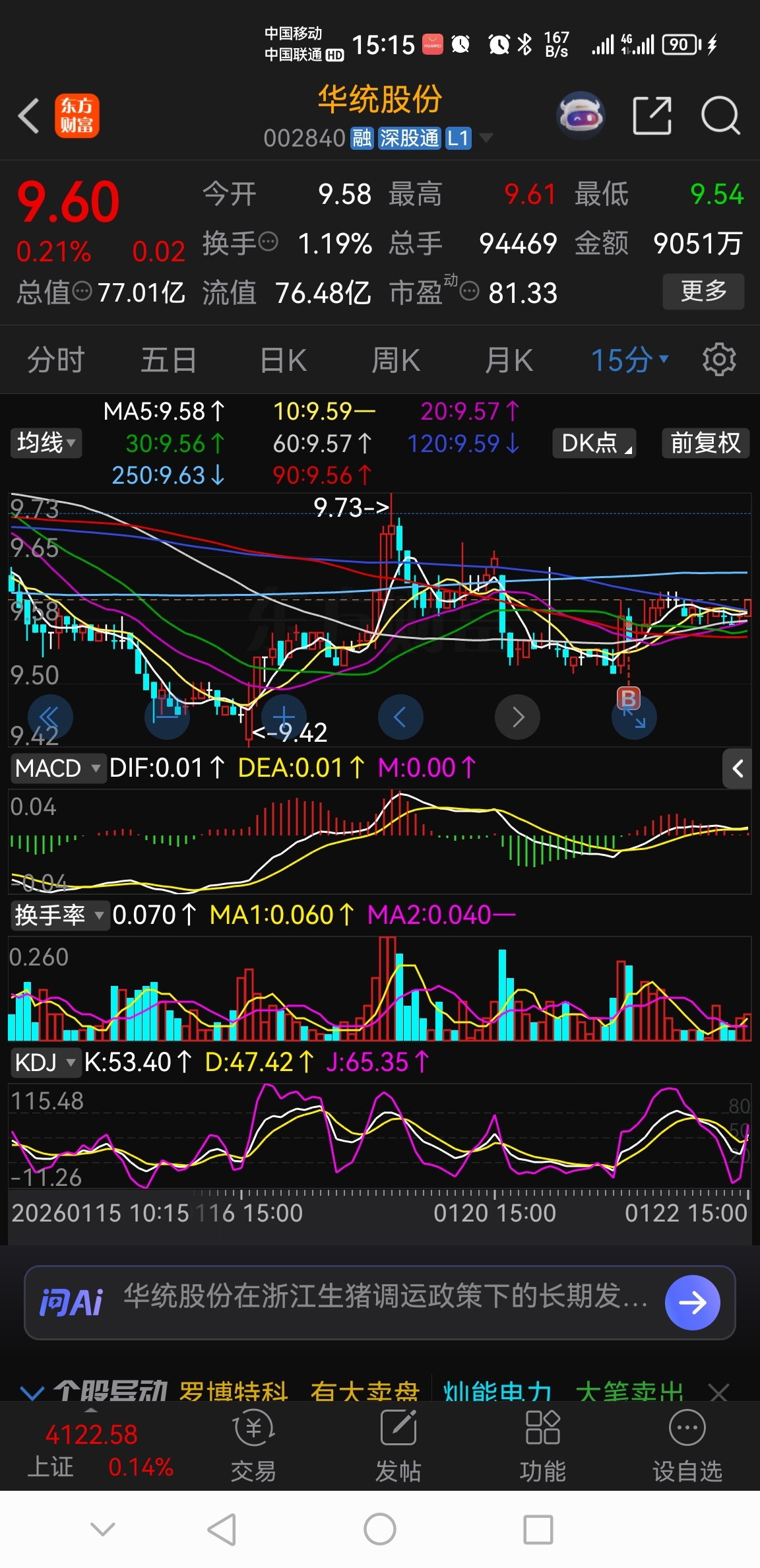The image size is (760, 1568).
Task: Open 发帖 post icon in bottom bar
Action: pos(398,1446)
